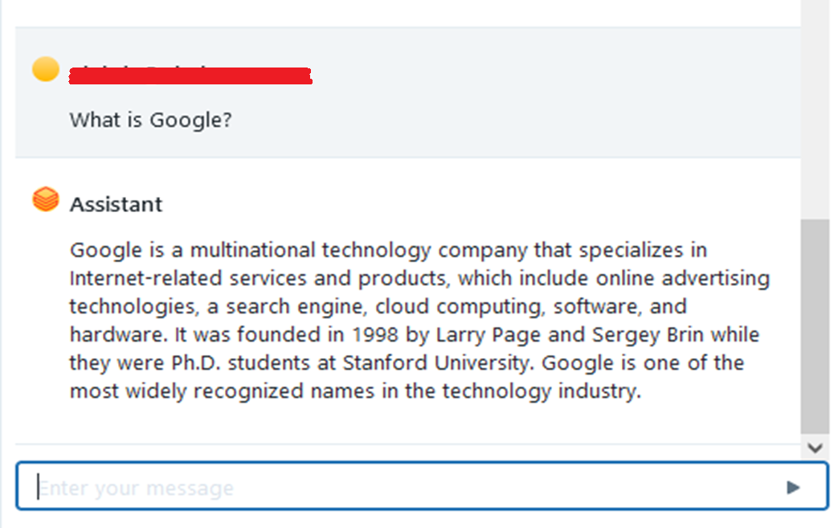Click the 'What is Google?' message text
The width and height of the screenshot is (838, 528).
(151, 120)
